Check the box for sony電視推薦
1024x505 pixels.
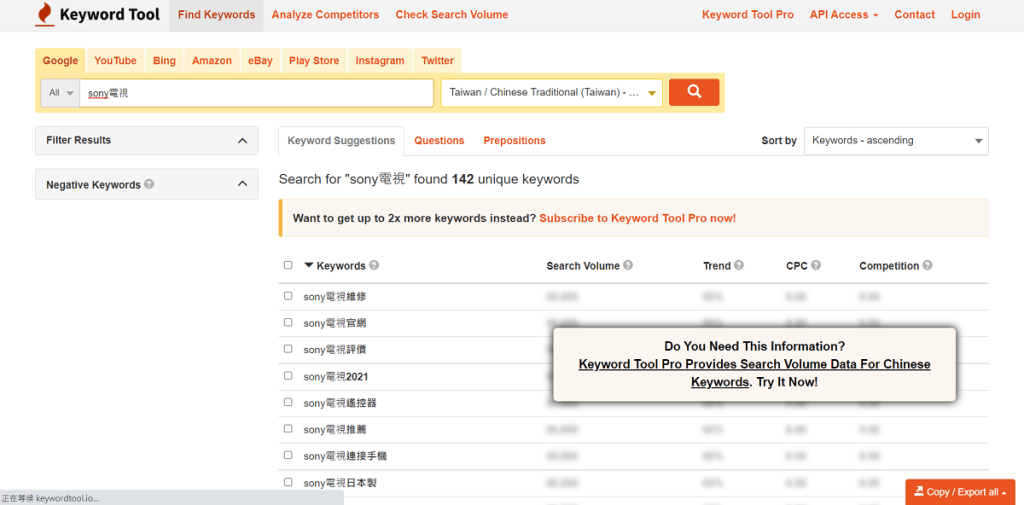click(288, 429)
